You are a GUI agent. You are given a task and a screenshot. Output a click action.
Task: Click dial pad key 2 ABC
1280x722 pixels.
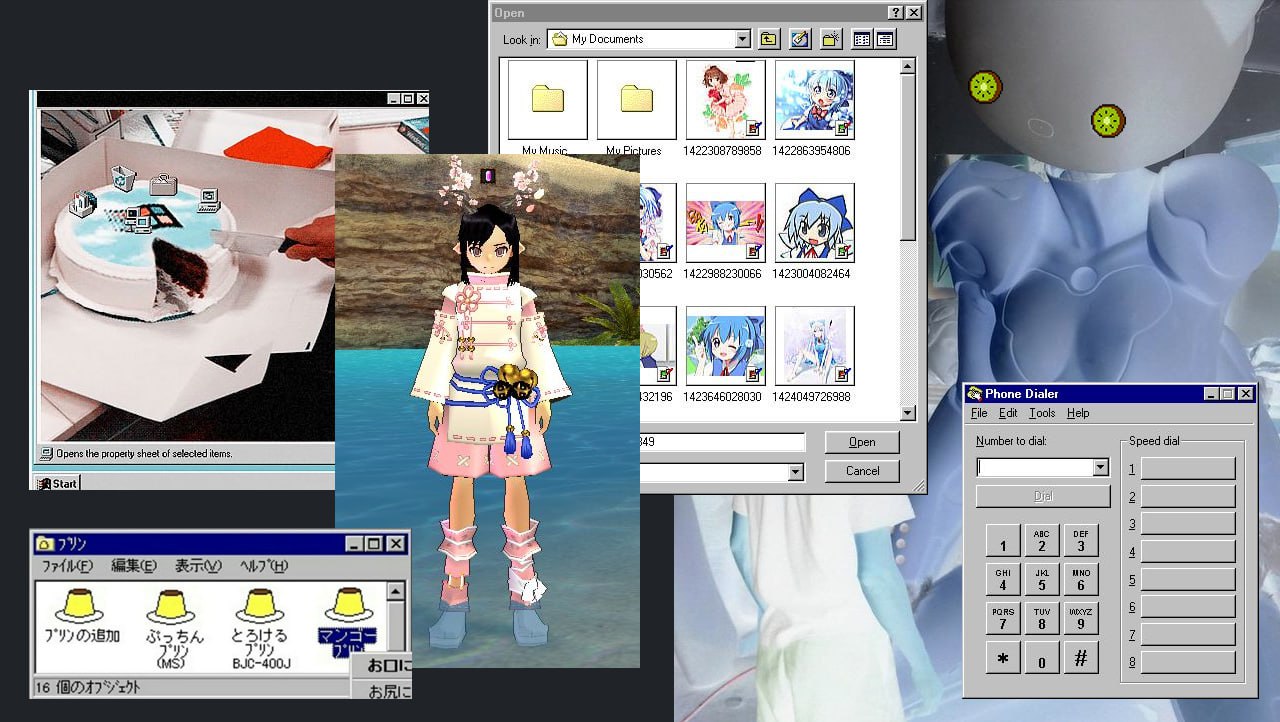[1042, 541]
